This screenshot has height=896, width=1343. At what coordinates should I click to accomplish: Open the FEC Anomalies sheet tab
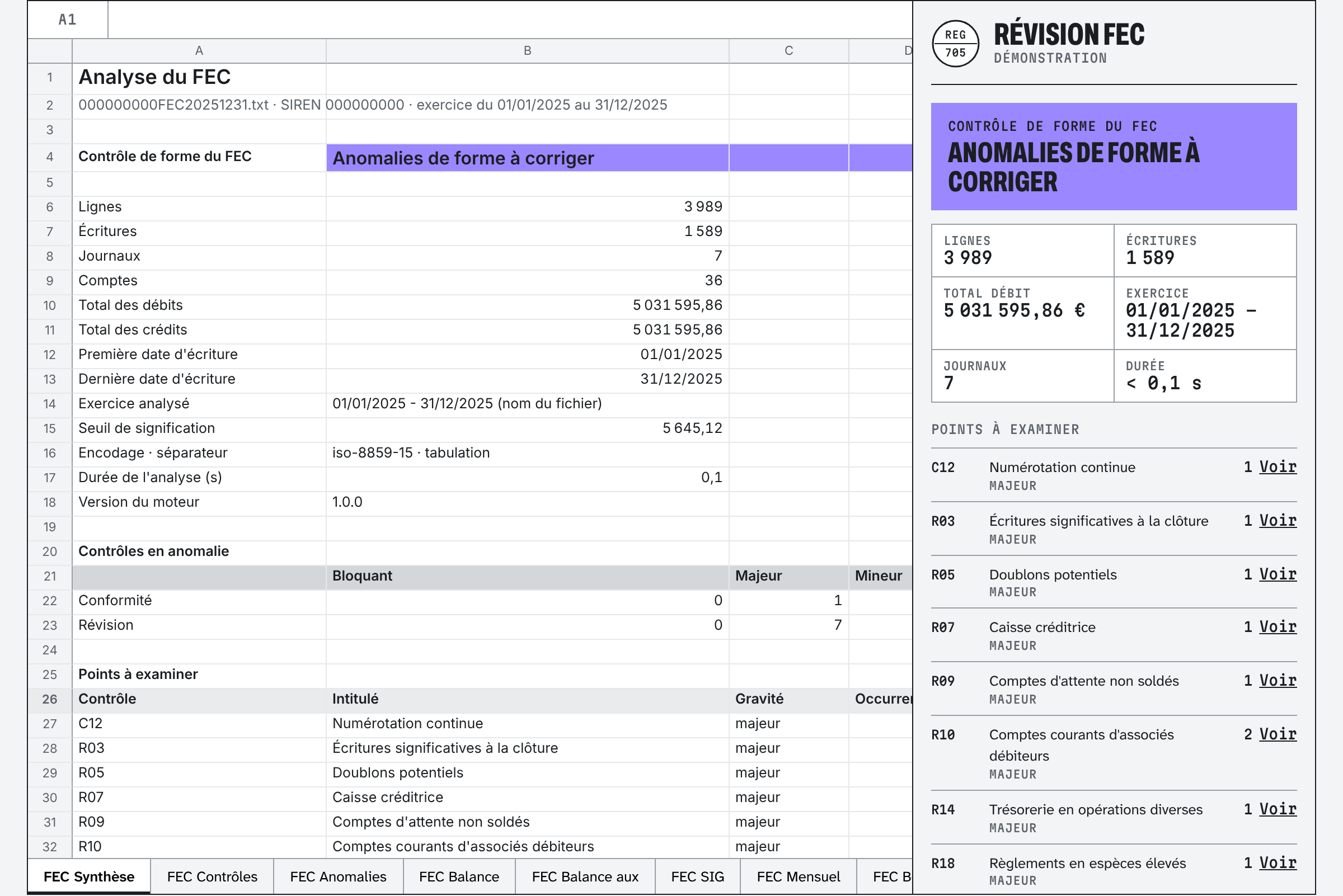coord(339,876)
